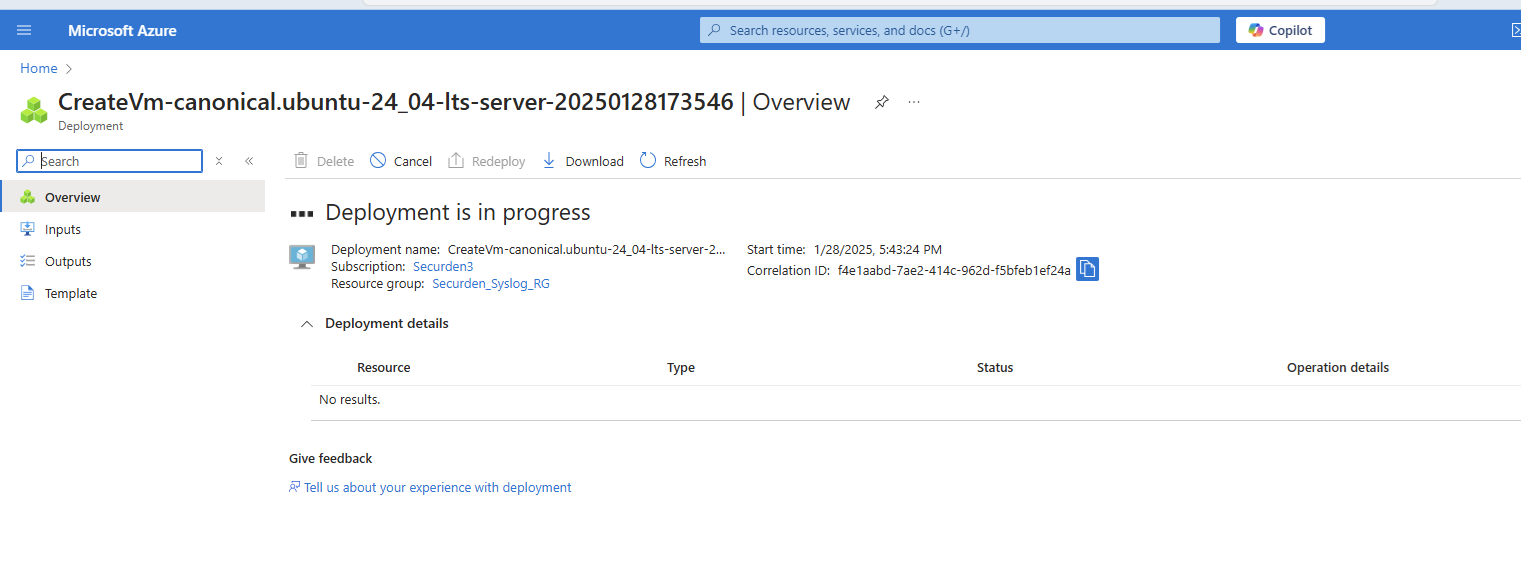Click the Resource column header
1521x563 pixels.
click(x=384, y=368)
